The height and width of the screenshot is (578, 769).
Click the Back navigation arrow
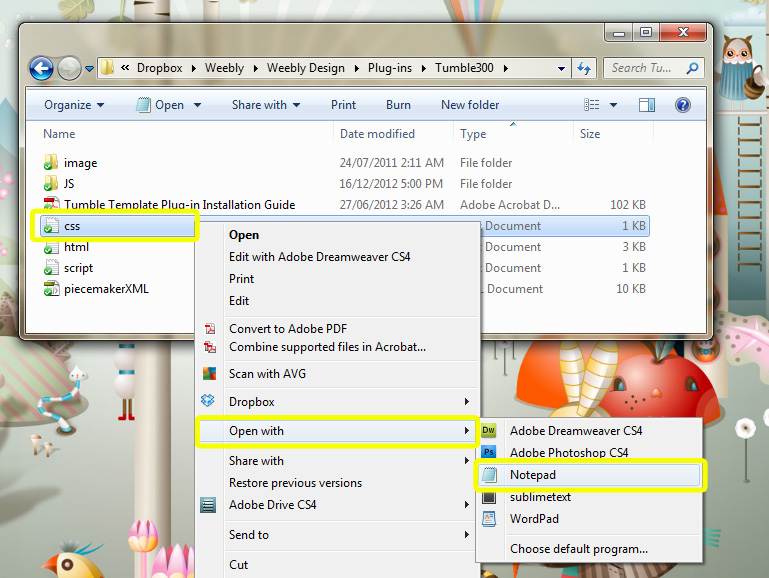tap(41, 69)
